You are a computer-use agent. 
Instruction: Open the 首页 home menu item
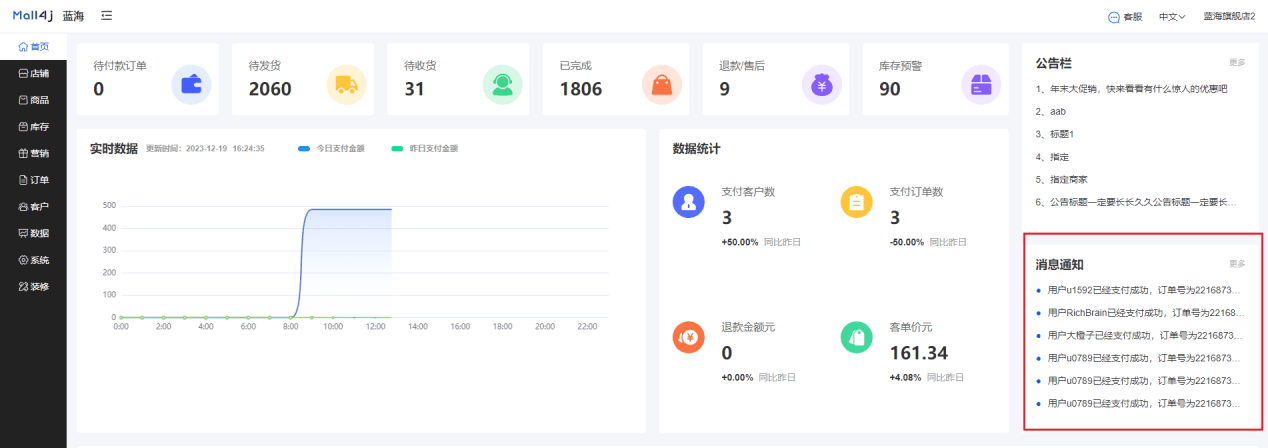coord(33,46)
